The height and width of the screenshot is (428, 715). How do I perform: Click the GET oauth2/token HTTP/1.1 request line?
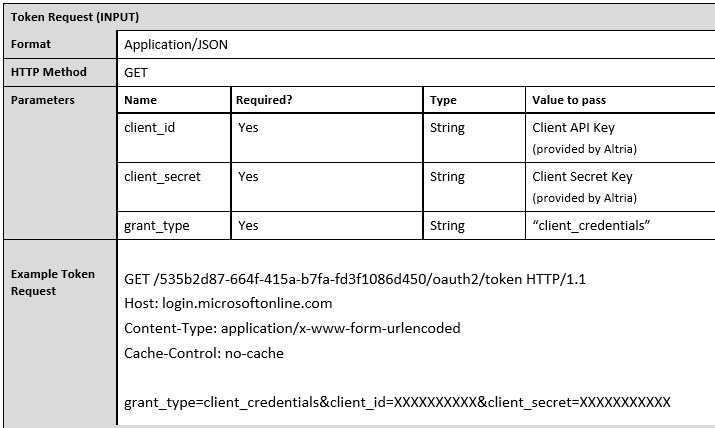(355, 279)
